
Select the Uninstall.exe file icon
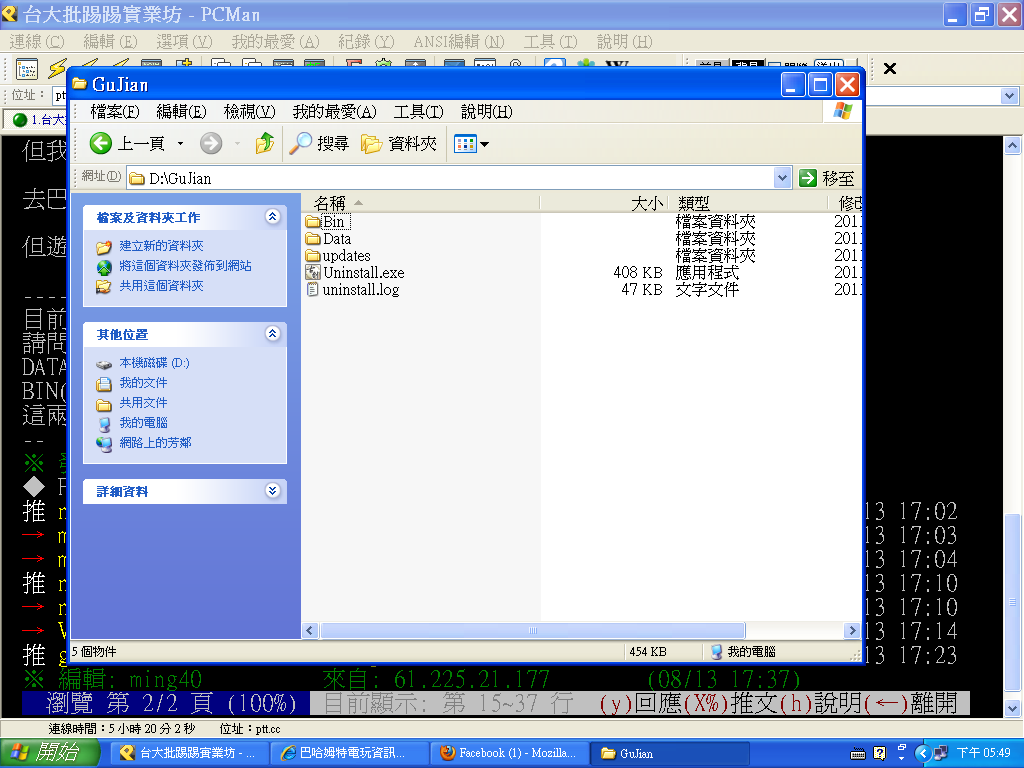pos(312,273)
